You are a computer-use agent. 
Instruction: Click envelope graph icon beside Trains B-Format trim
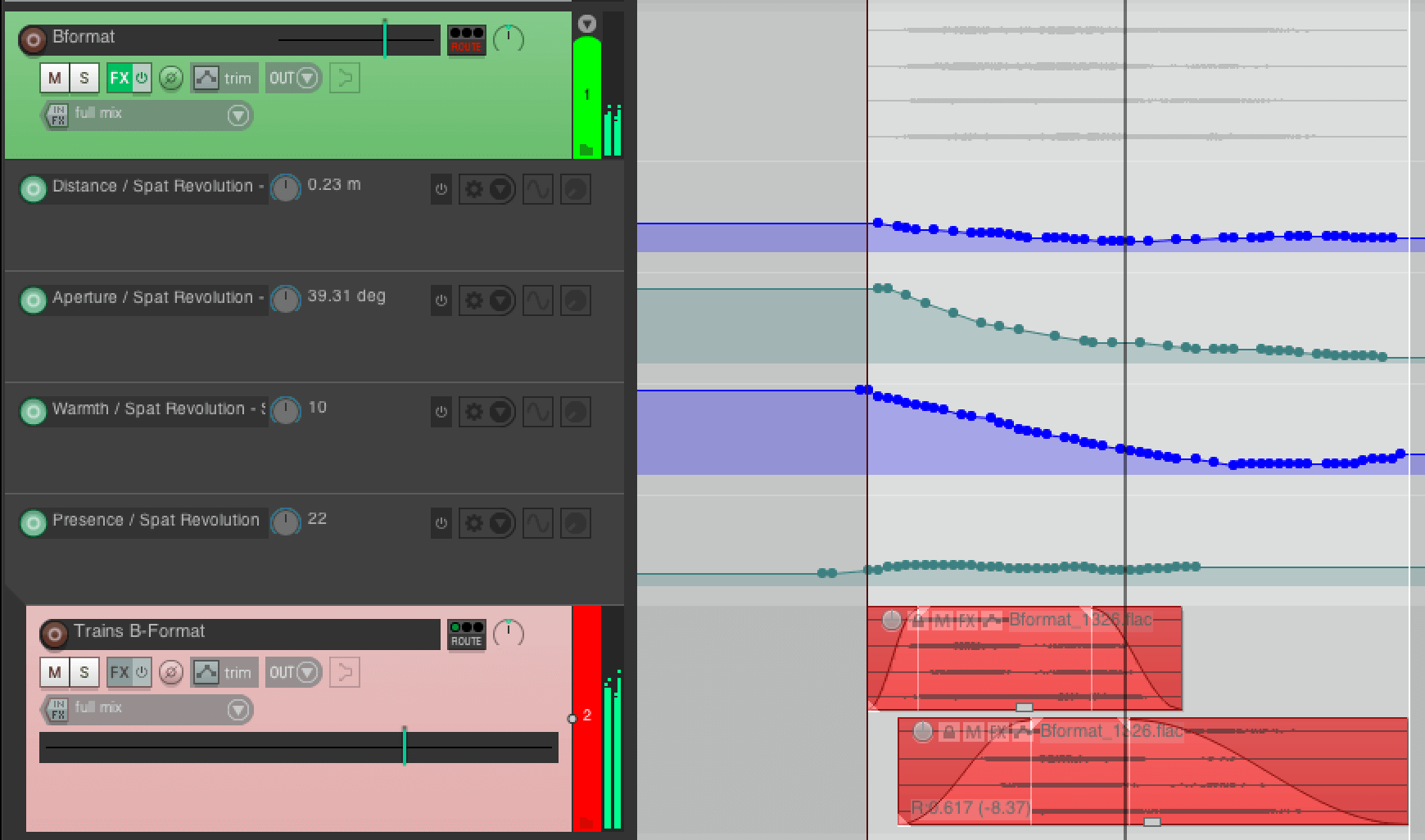click(x=206, y=672)
